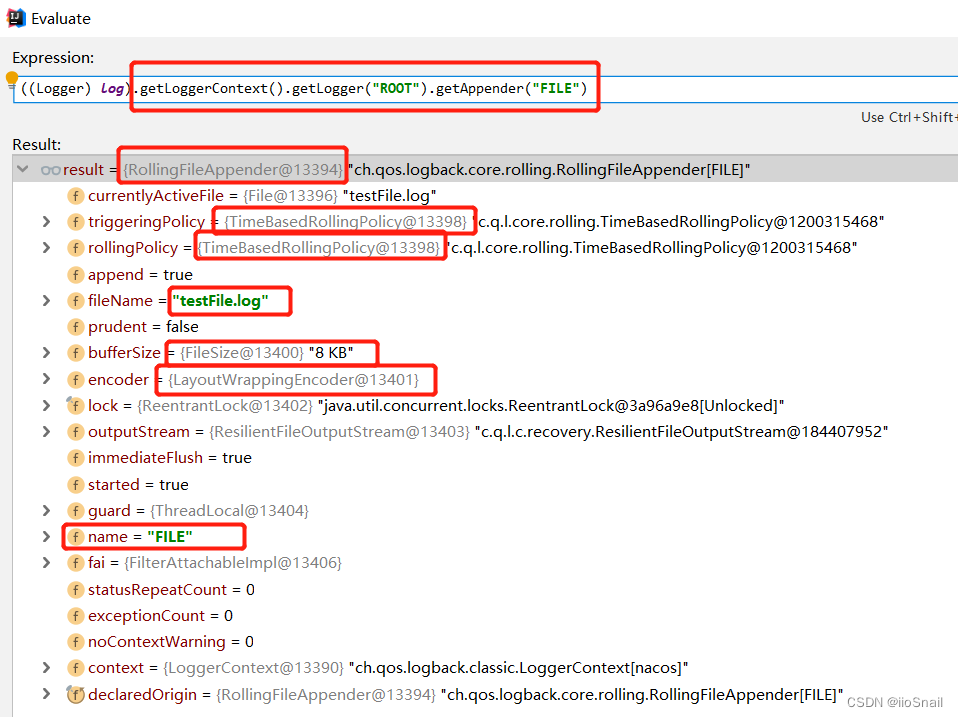Click the f field icon beside append

(76, 274)
